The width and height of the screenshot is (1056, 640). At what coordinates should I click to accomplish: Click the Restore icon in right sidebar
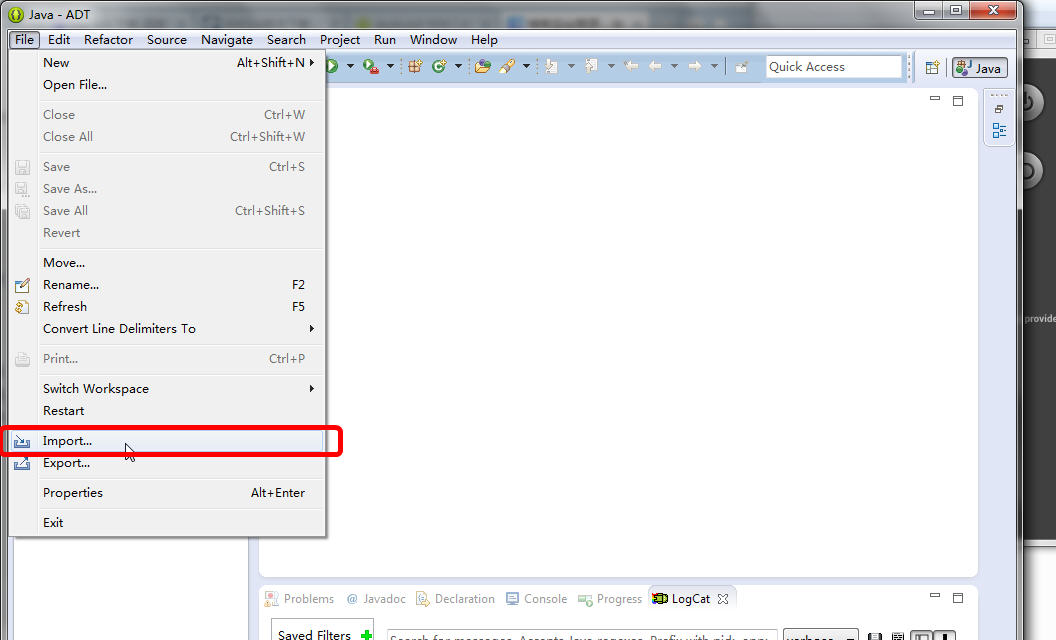point(999,109)
